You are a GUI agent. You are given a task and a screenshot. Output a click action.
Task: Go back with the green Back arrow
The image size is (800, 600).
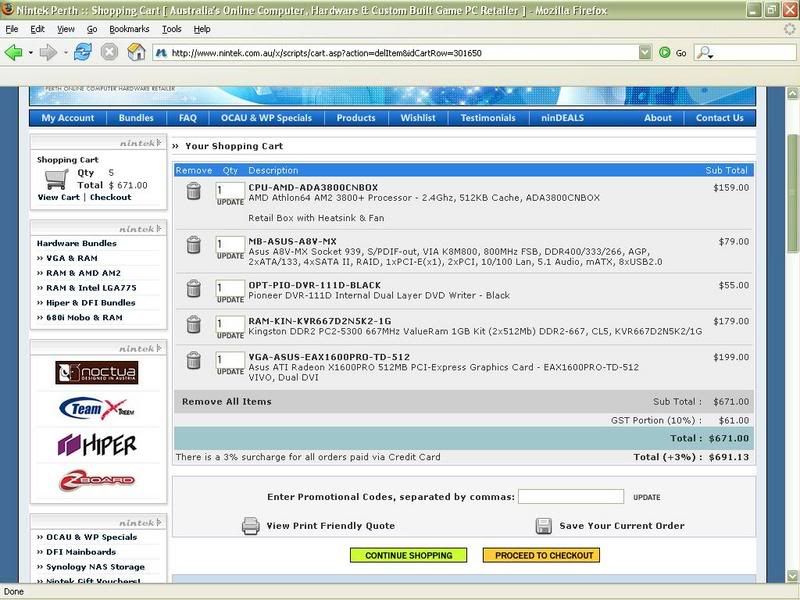[x=14, y=53]
